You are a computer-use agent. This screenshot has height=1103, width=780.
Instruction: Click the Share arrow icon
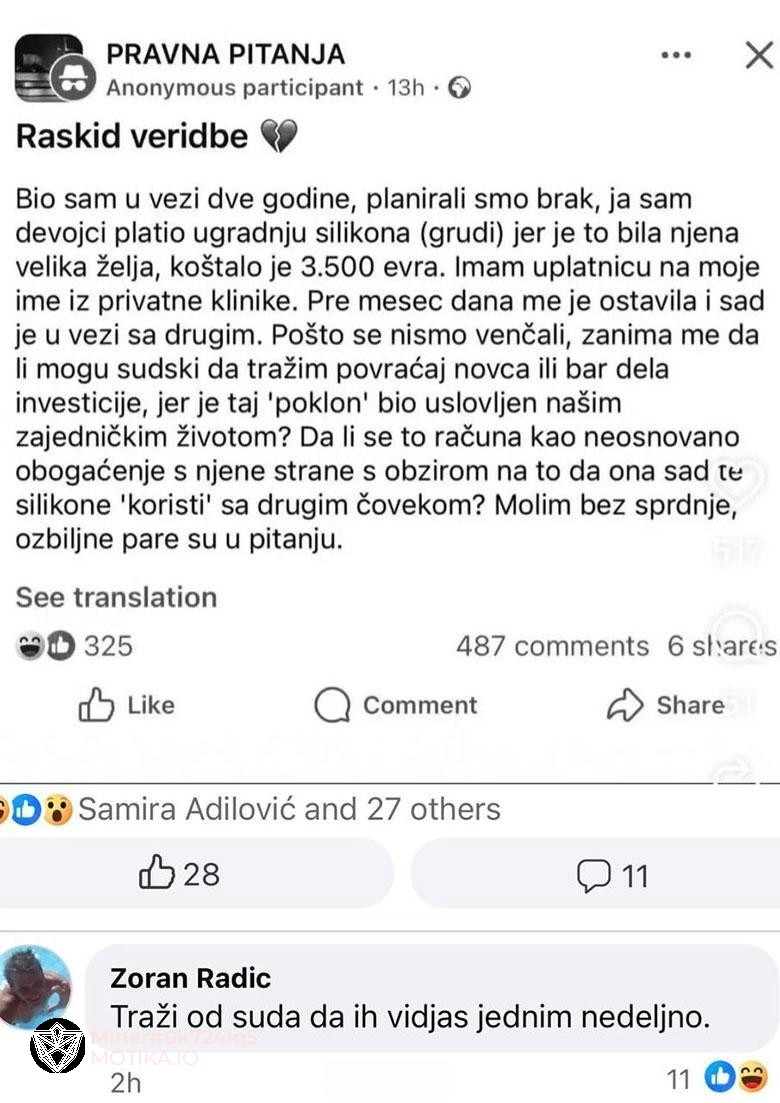pos(624,705)
